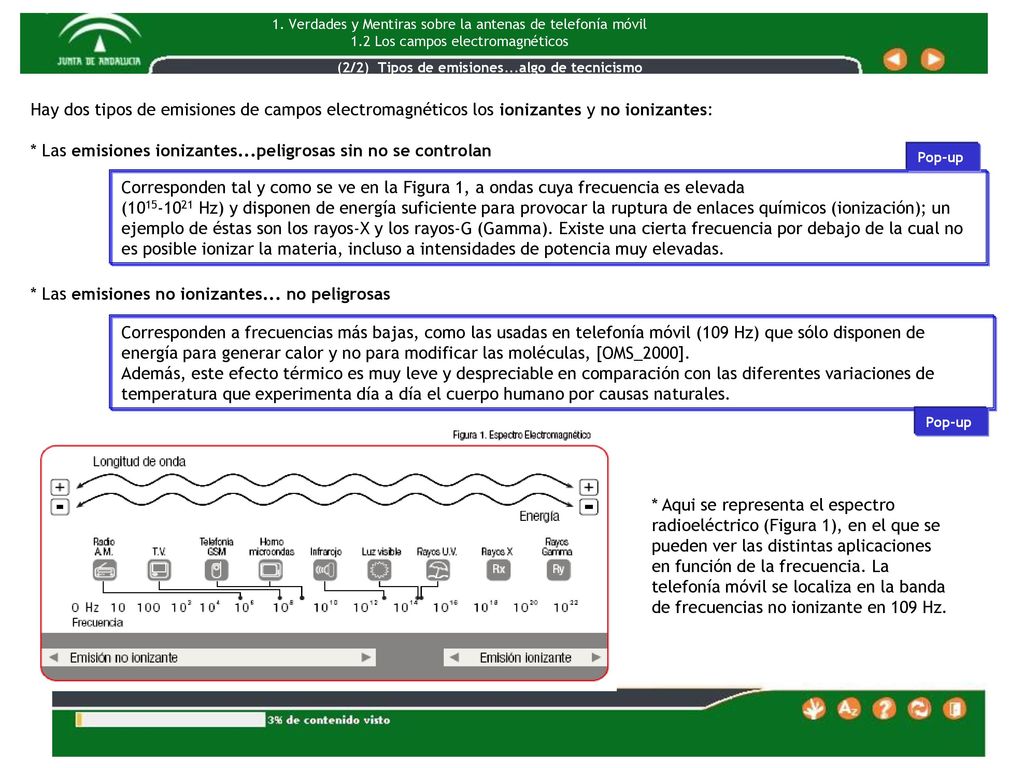Click the left minus box beside the waves

59,506
